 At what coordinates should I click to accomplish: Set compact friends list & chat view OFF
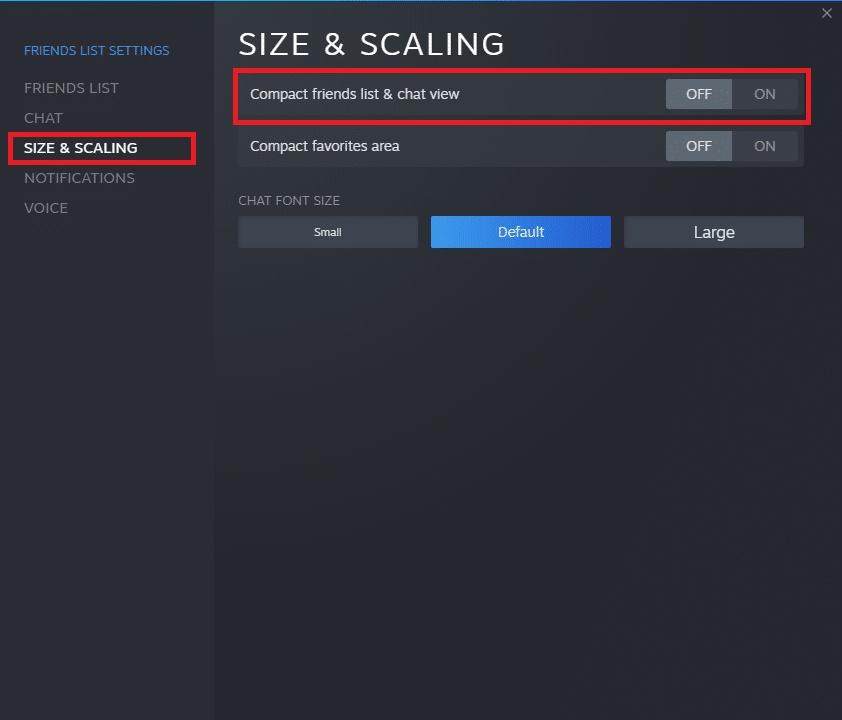[x=699, y=94]
